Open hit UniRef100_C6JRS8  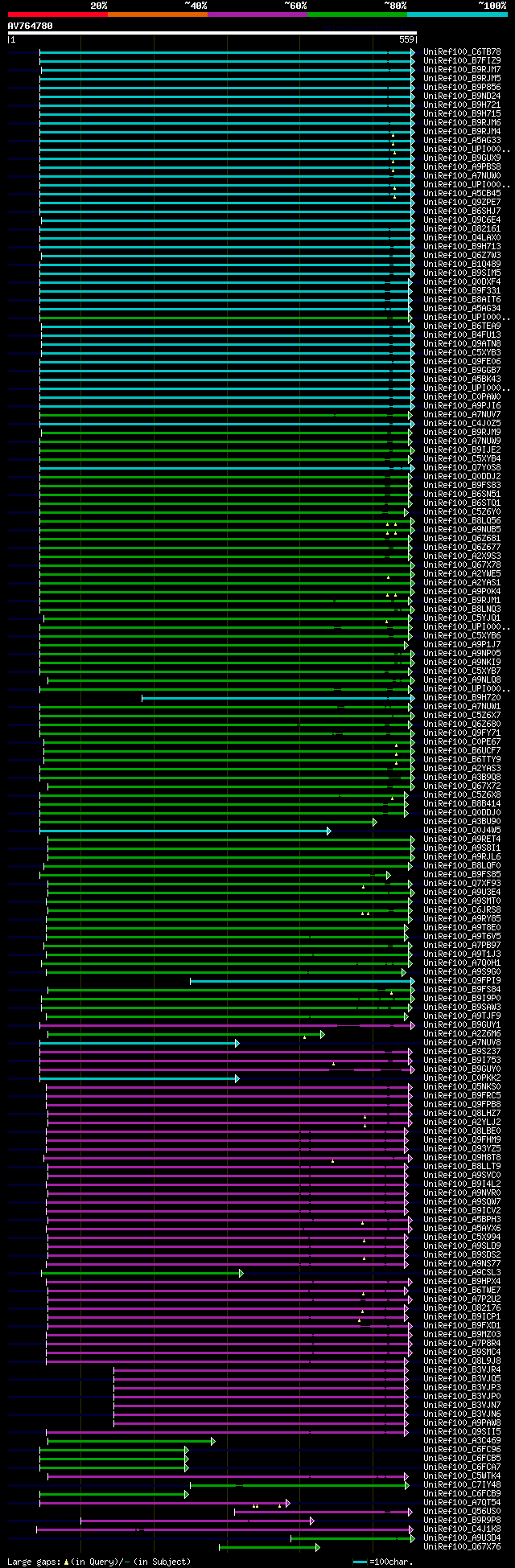[x=462, y=910]
